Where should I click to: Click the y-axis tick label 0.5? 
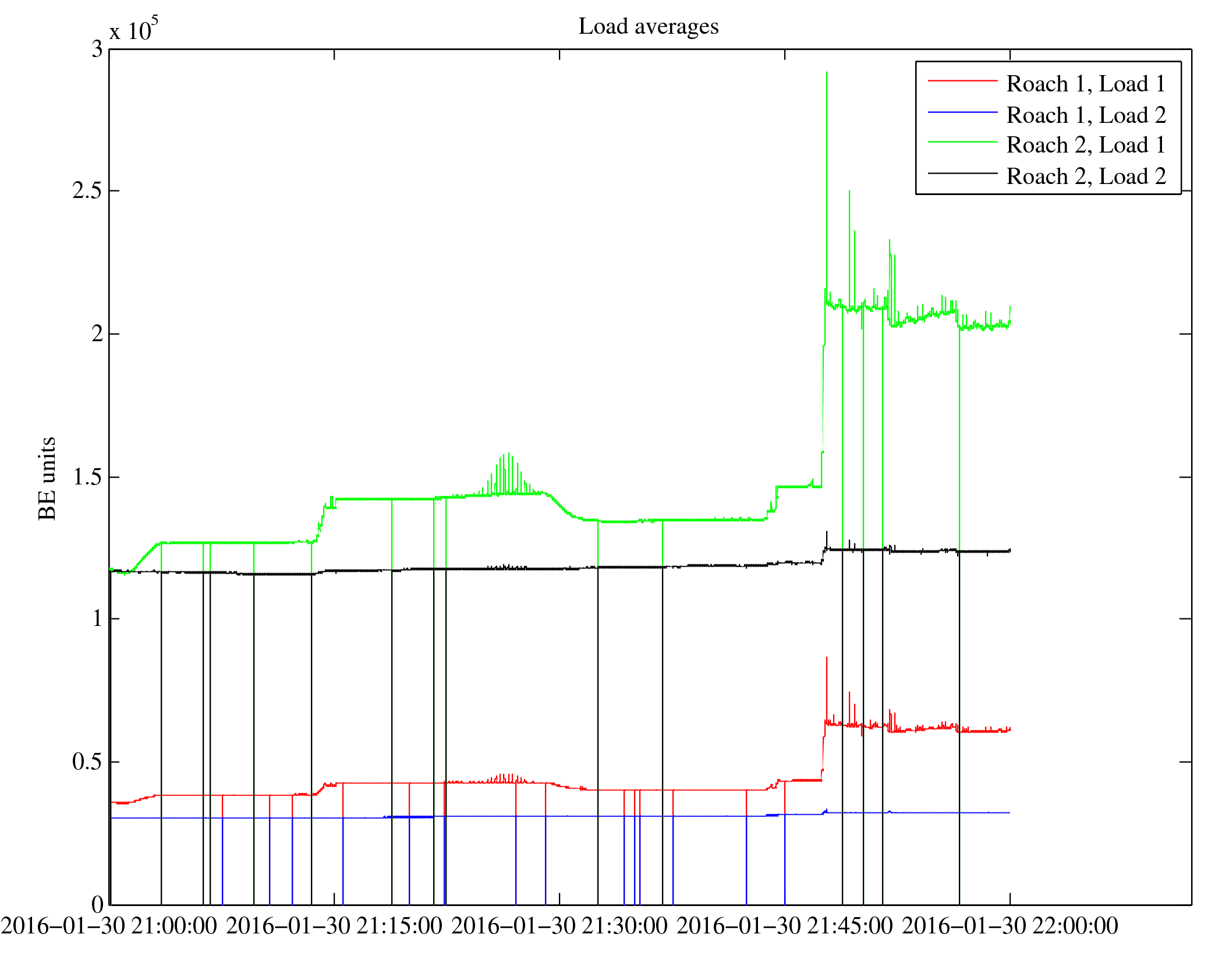87,762
